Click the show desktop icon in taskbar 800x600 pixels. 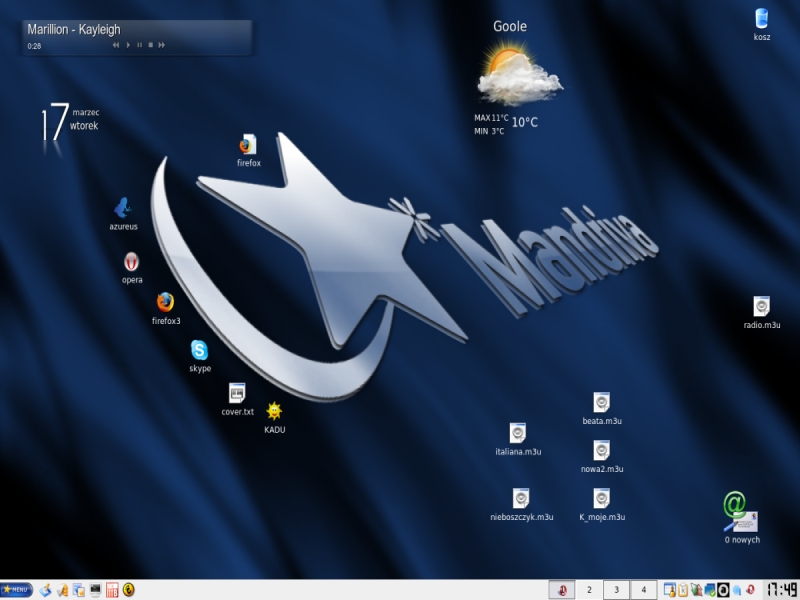(x=45, y=590)
